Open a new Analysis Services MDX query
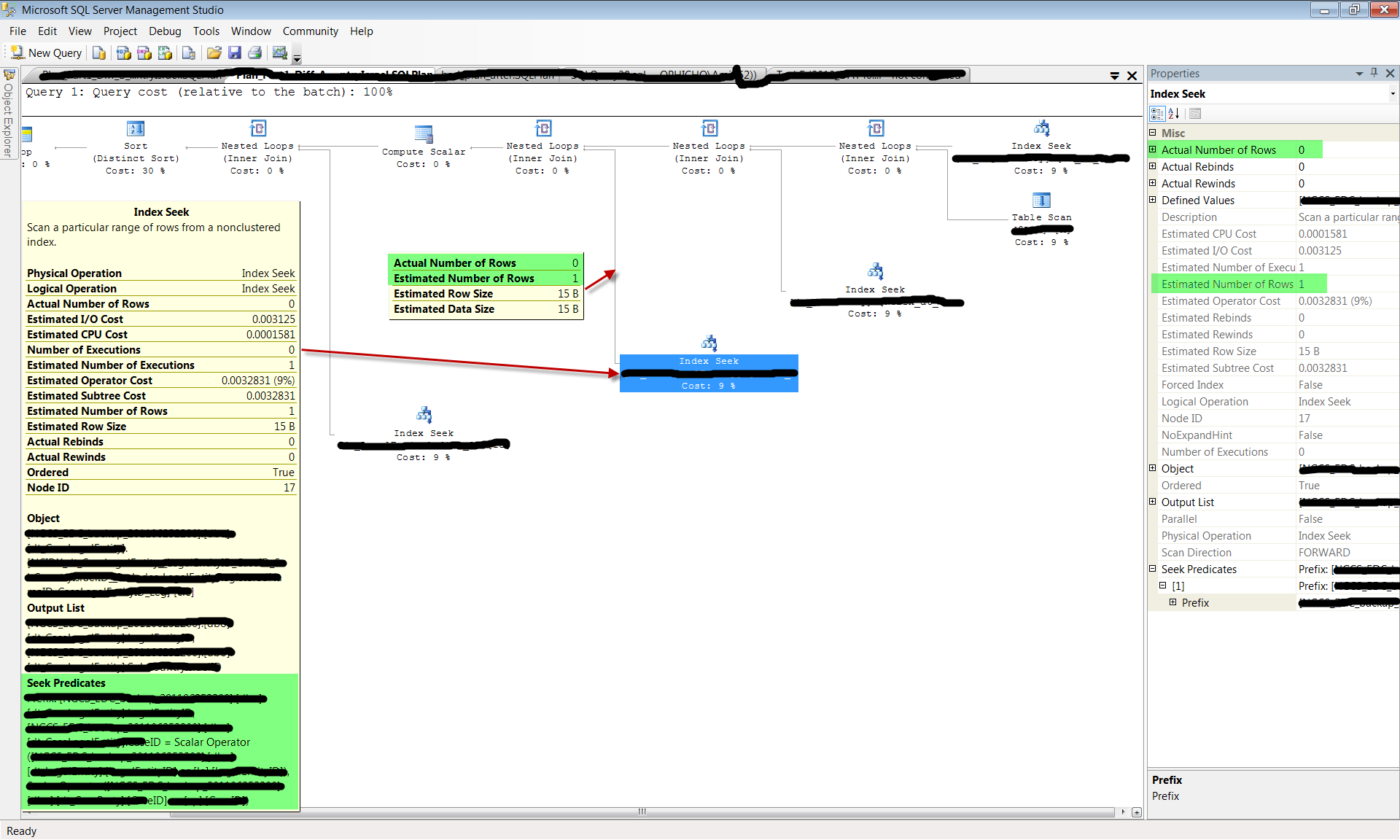The width and height of the screenshot is (1400, 840). 123,53
